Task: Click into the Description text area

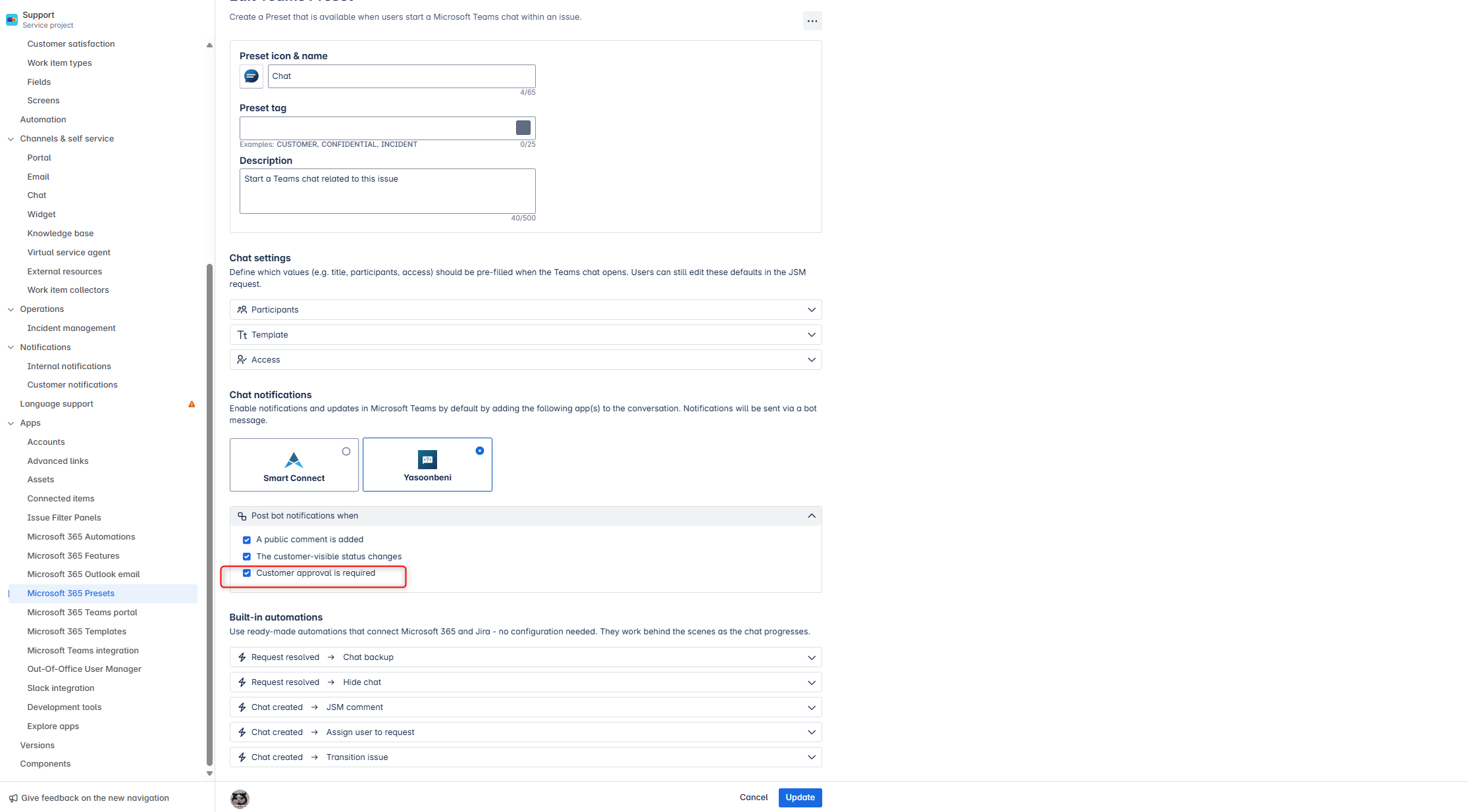Action: point(387,191)
